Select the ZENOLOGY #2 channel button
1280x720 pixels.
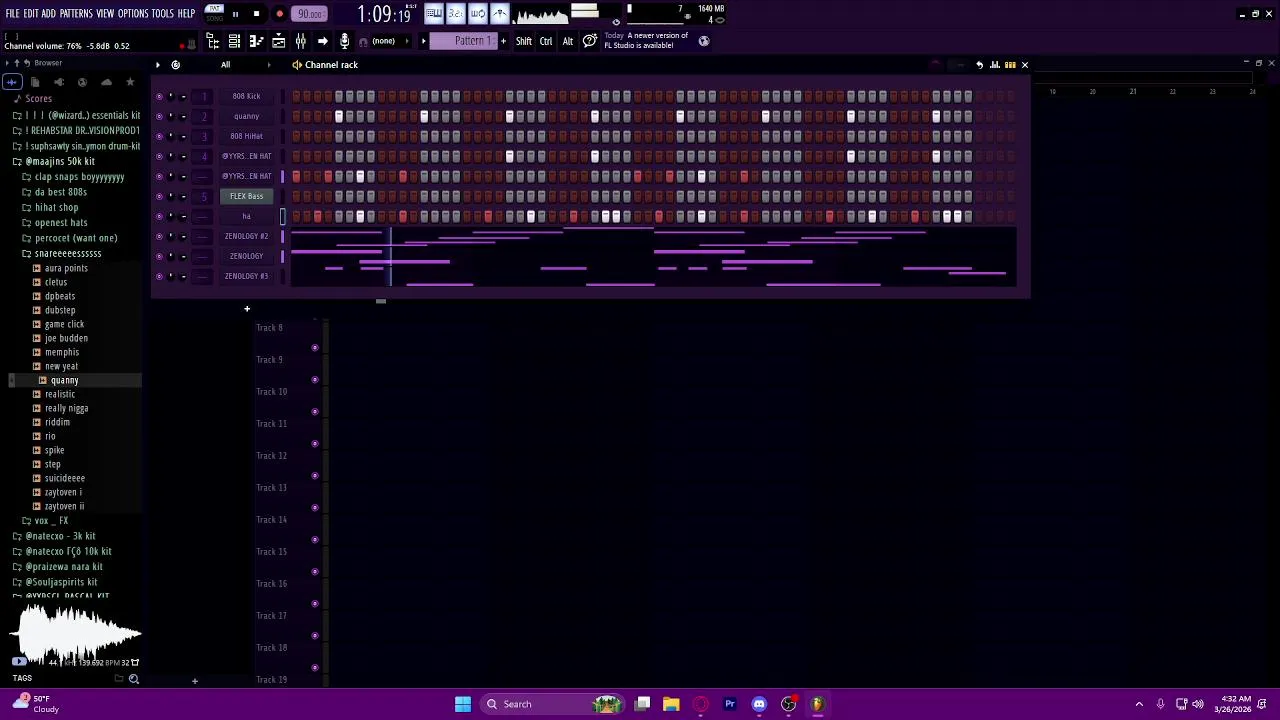click(246, 236)
